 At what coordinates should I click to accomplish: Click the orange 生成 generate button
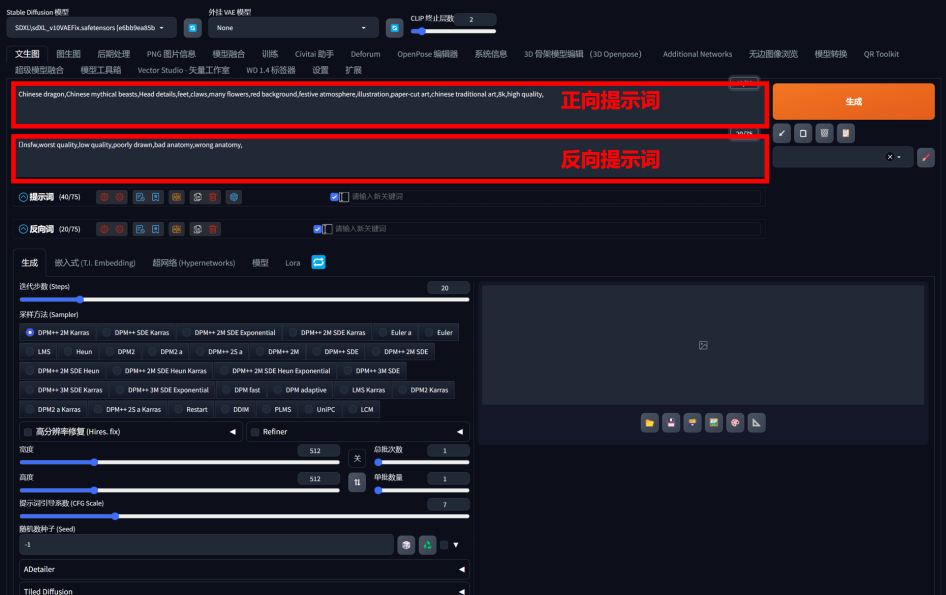(853, 101)
